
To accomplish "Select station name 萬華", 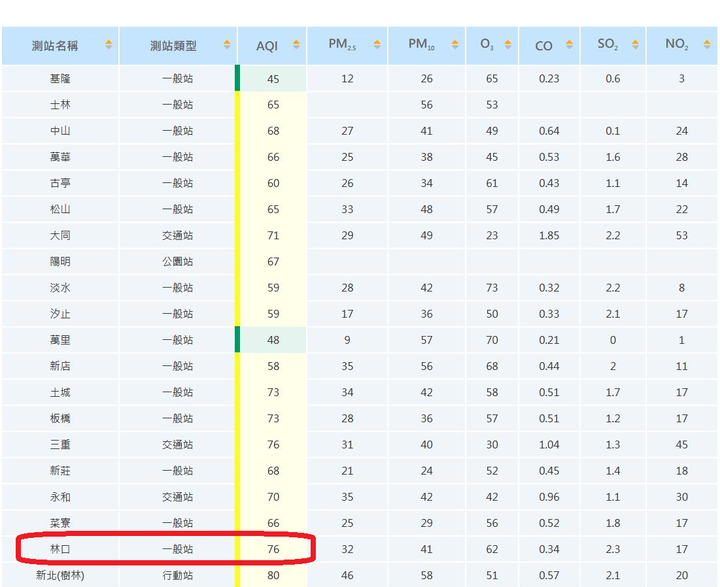I will (x=60, y=157).
